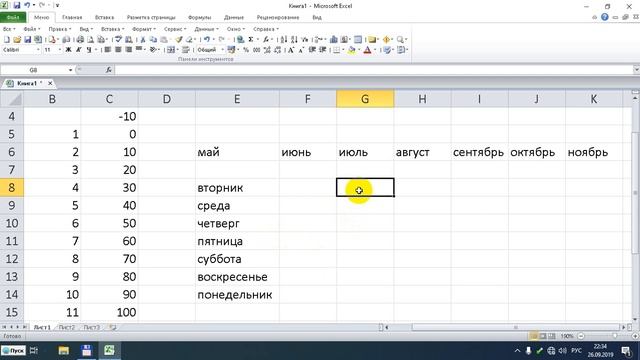Click Select All corner of the grid
Viewport: 640px width, 360px height.
point(12,99)
